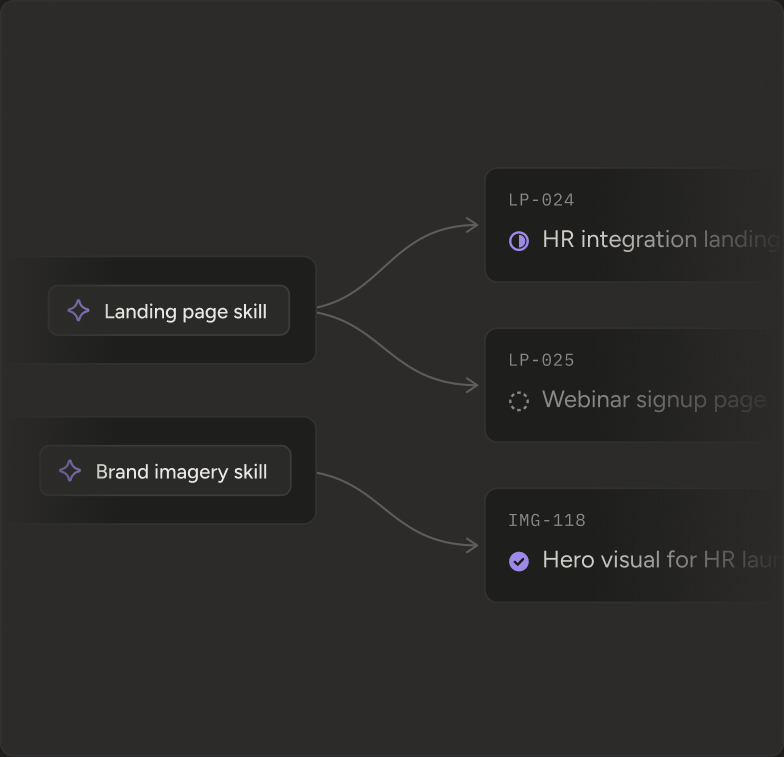Open the HR integration landing card
This screenshot has width=784, height=757.
pos(634,225)
